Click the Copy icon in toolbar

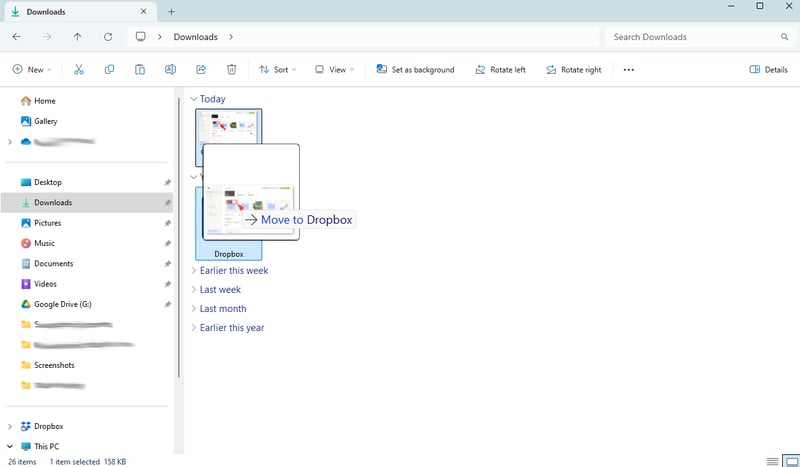(x=110, y=70)
